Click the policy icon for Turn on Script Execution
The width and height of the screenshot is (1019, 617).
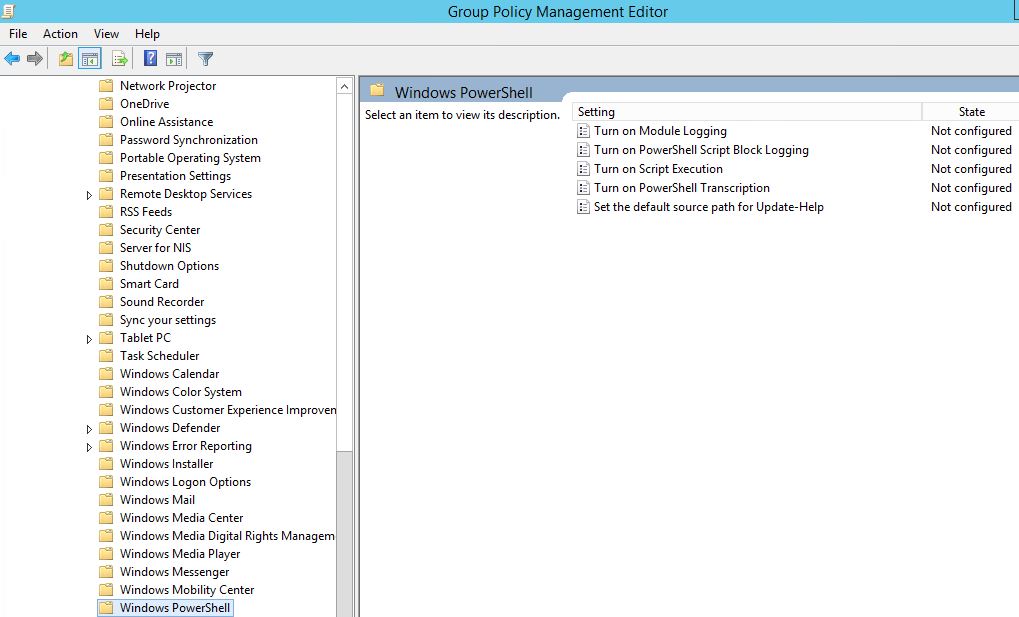[584, 169]
